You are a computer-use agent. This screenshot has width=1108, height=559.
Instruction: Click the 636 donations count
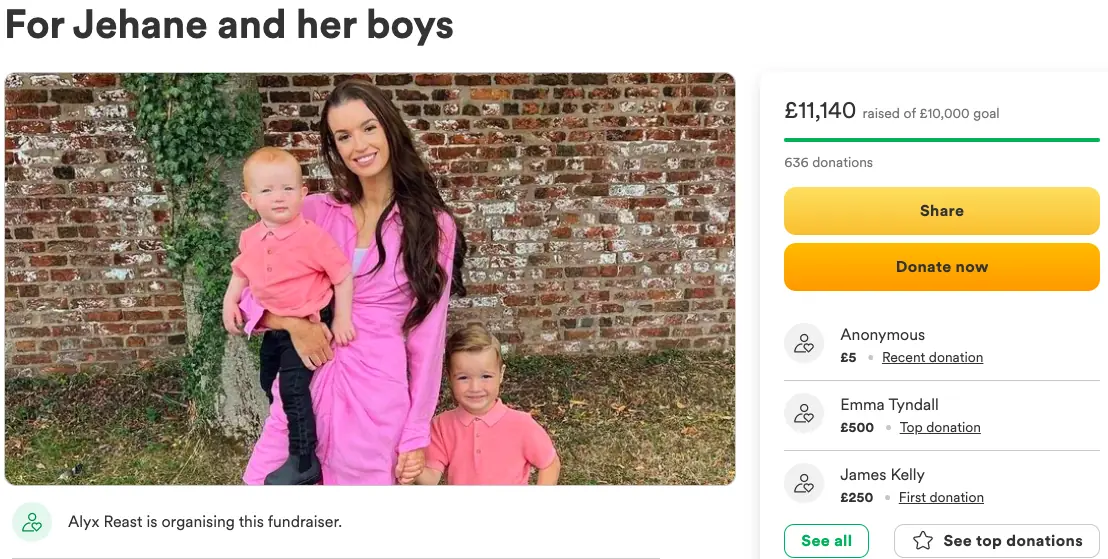pos(828,163)
